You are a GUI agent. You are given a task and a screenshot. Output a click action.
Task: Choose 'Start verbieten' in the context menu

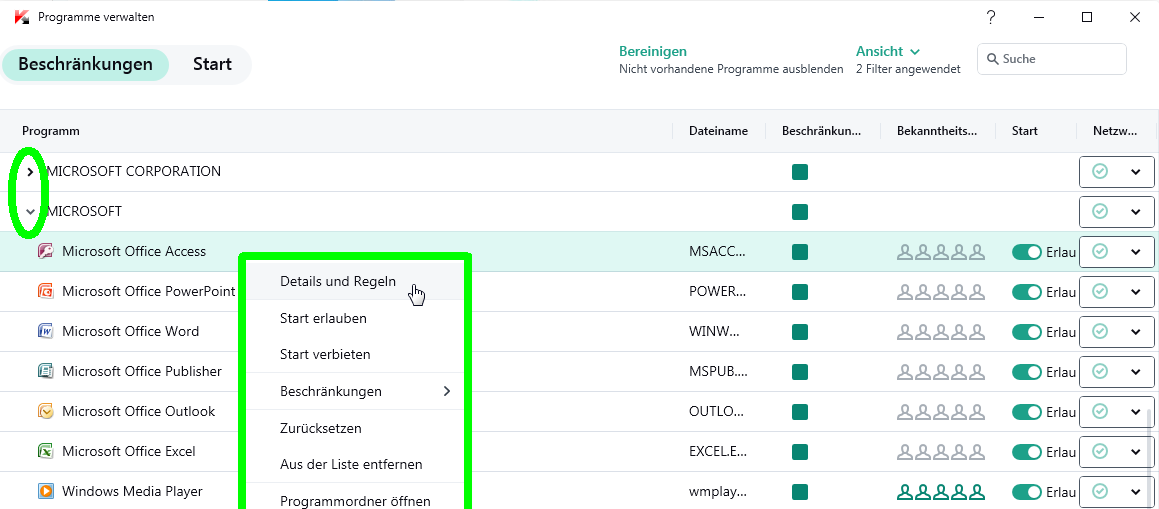tap(325, 354)
